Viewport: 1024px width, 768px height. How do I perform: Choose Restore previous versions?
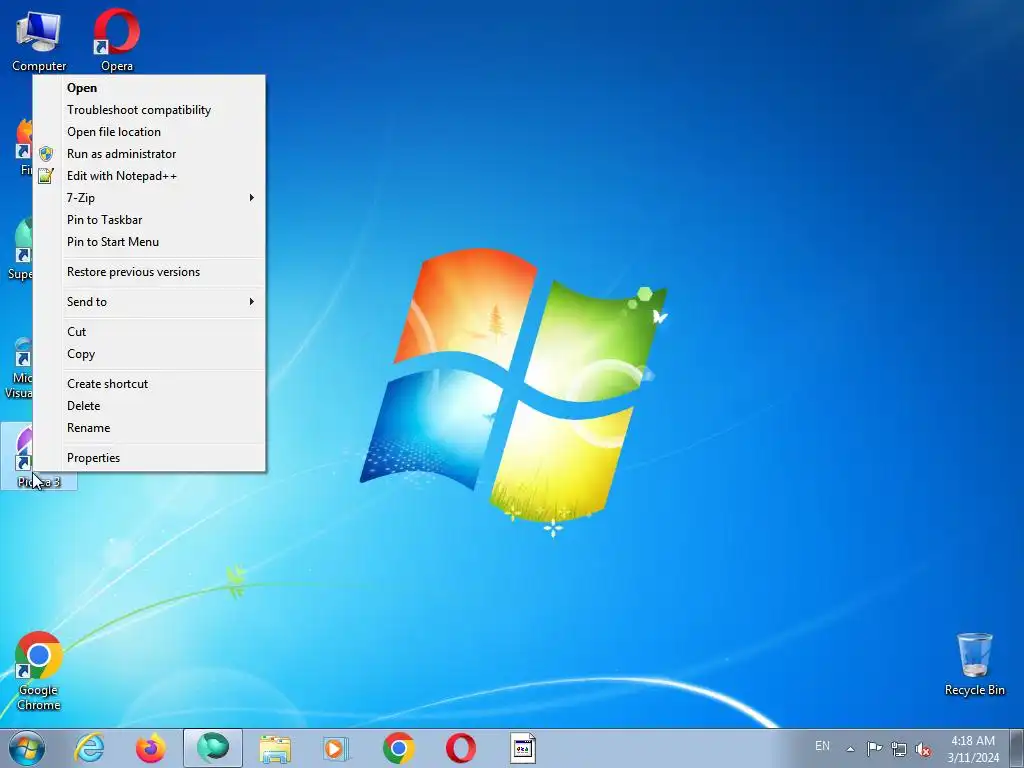149,272
